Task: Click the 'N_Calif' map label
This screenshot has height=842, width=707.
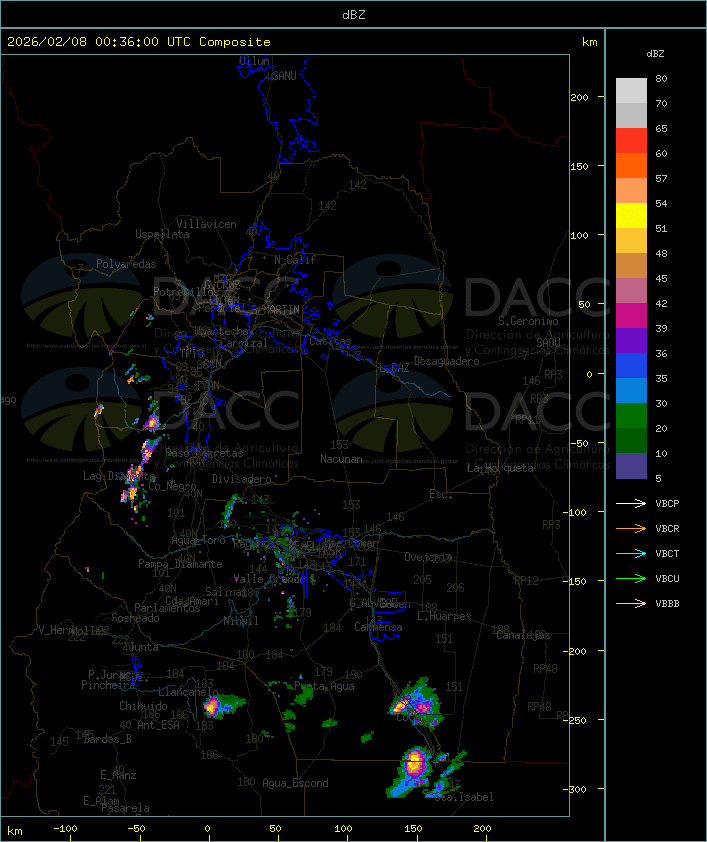Action: point(295,260)
